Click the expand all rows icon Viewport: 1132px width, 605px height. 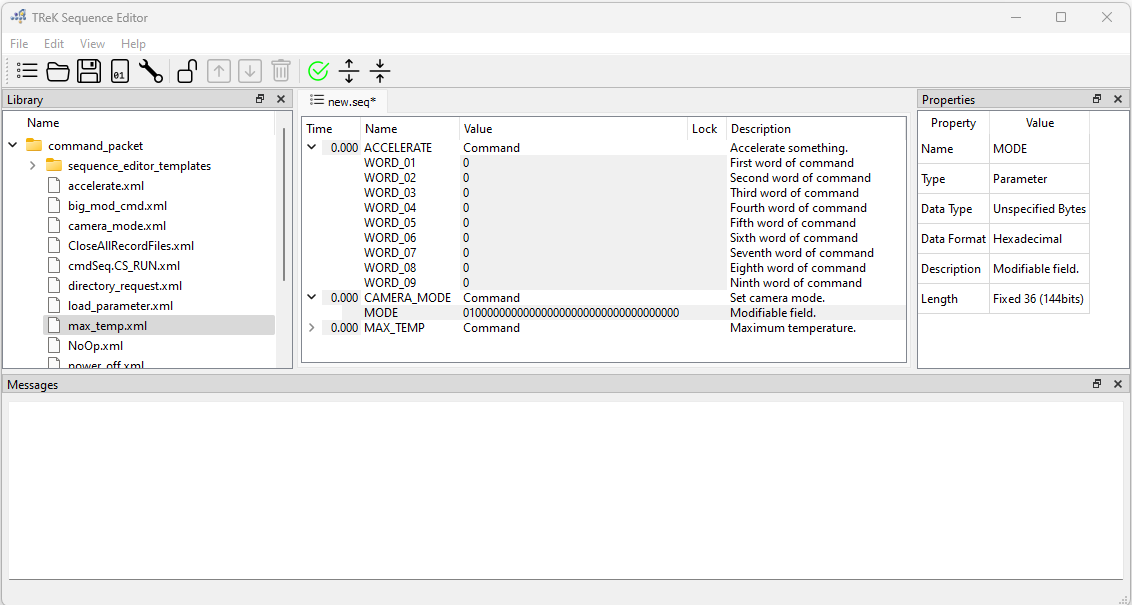click(349, 71)
